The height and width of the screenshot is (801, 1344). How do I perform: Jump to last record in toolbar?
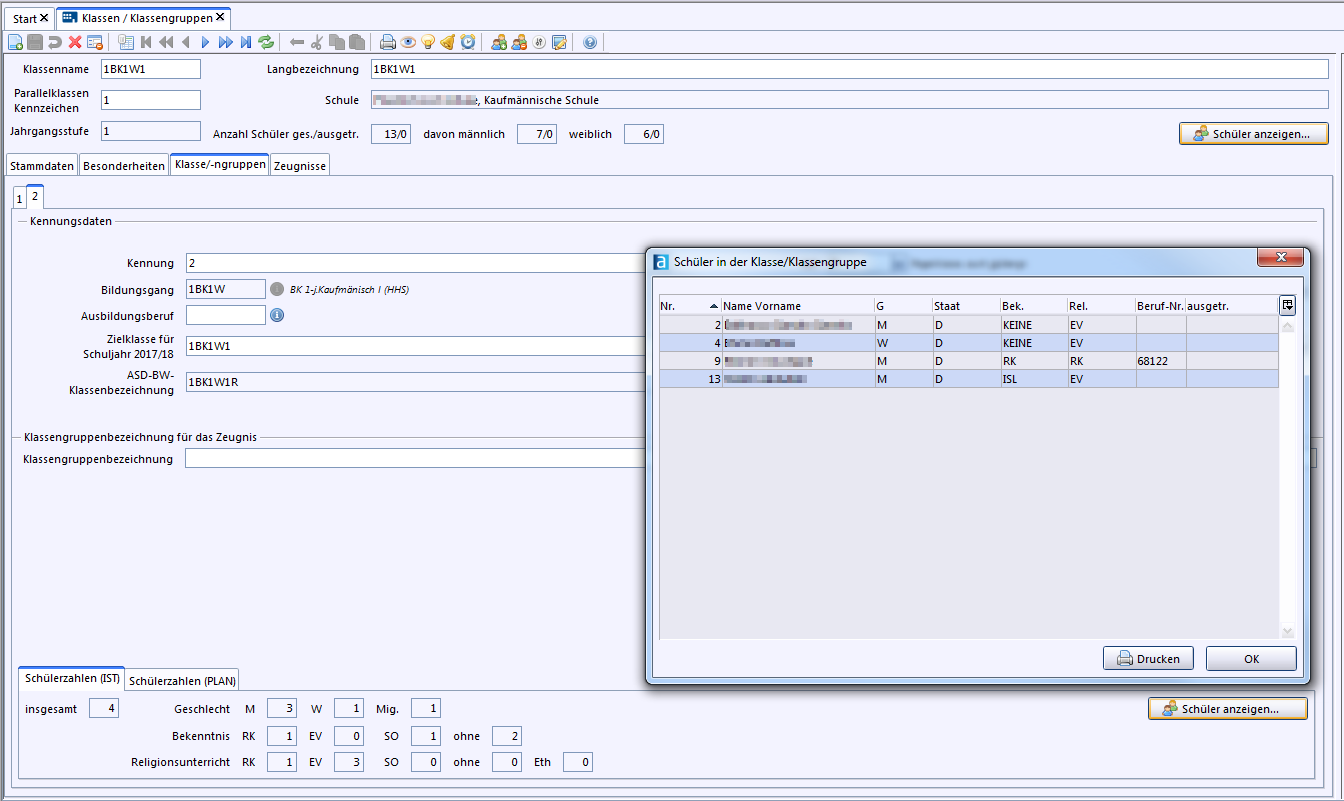(246, 42)
